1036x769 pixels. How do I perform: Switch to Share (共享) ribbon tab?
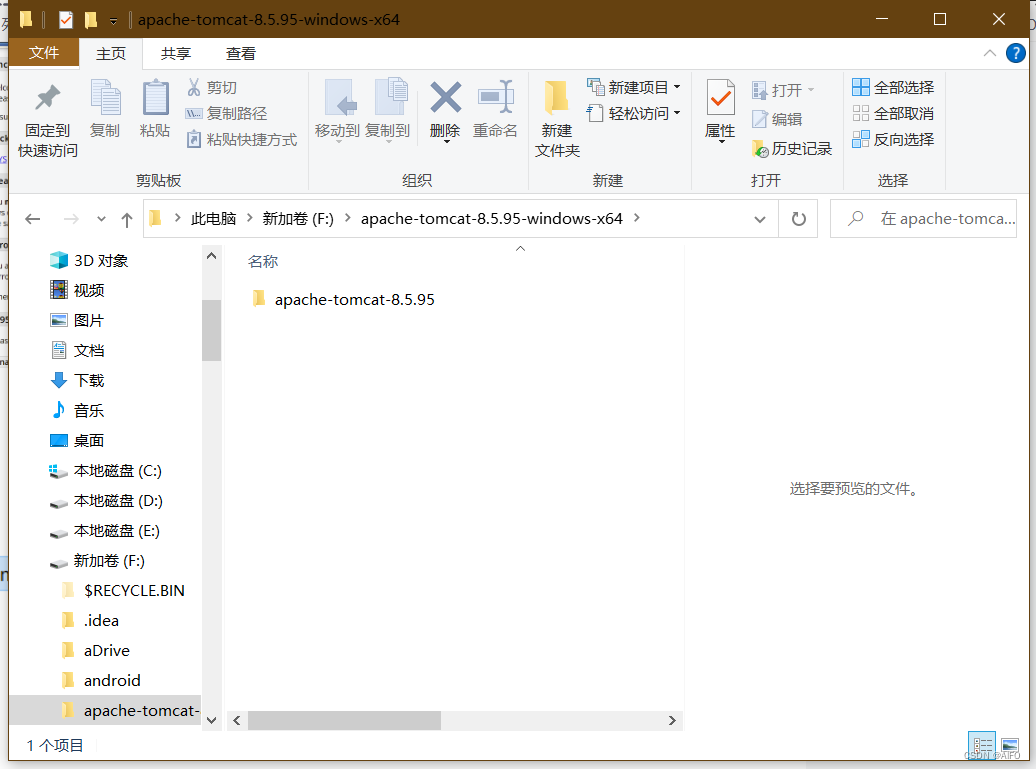[x=176, y=54]
